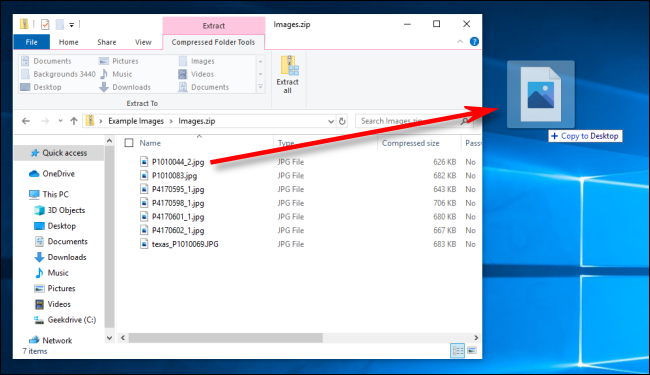Click the horizontal scrollbar right arrow

(476, 338)
